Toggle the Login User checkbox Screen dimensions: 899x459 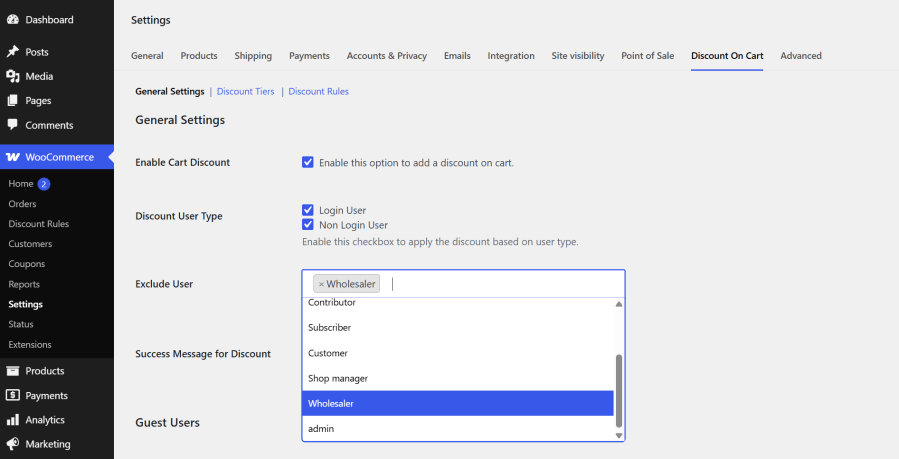tap(308, 210)
